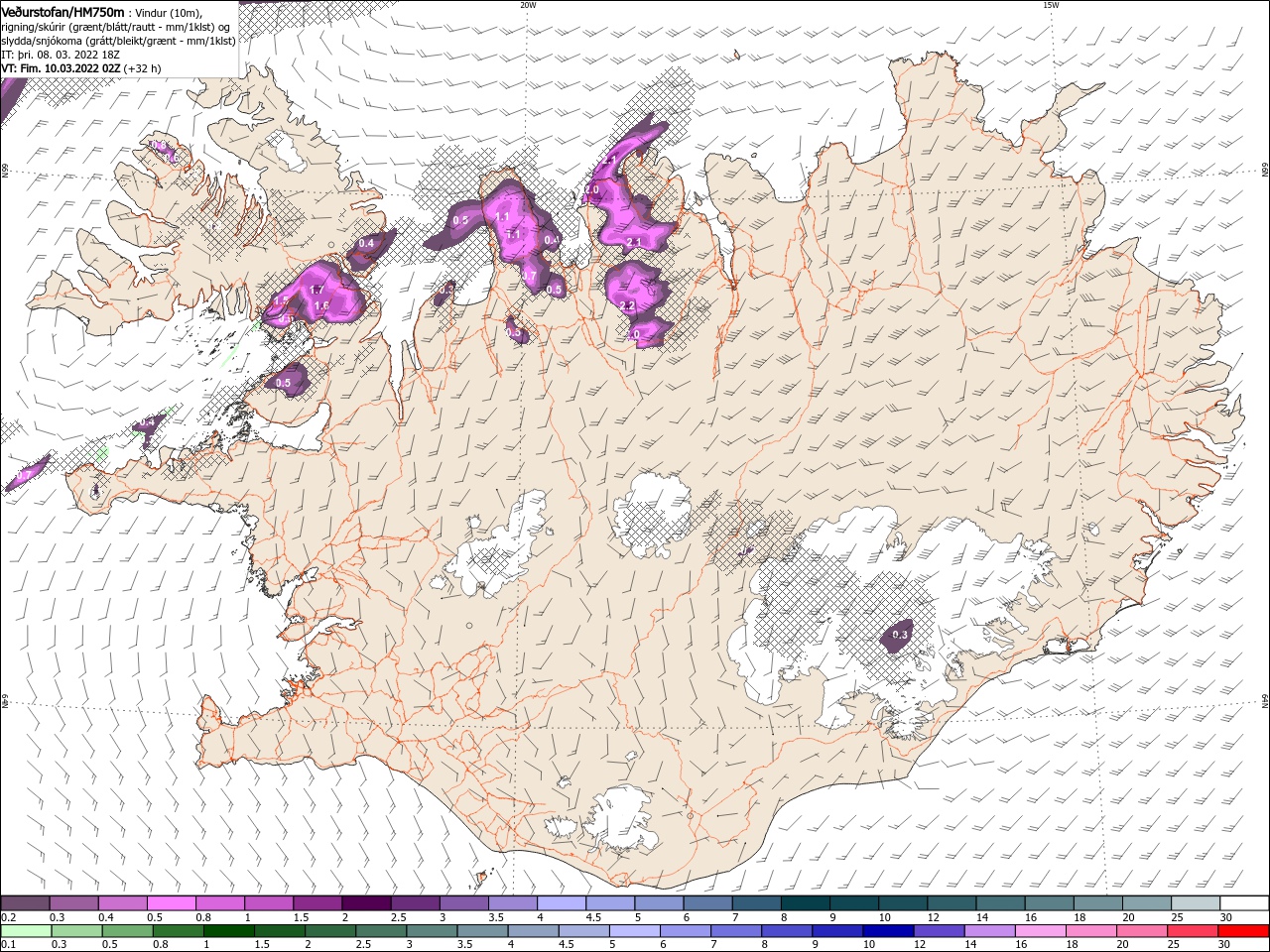
Task: Click the 1.7 precipitation value label
Action: 317,290
